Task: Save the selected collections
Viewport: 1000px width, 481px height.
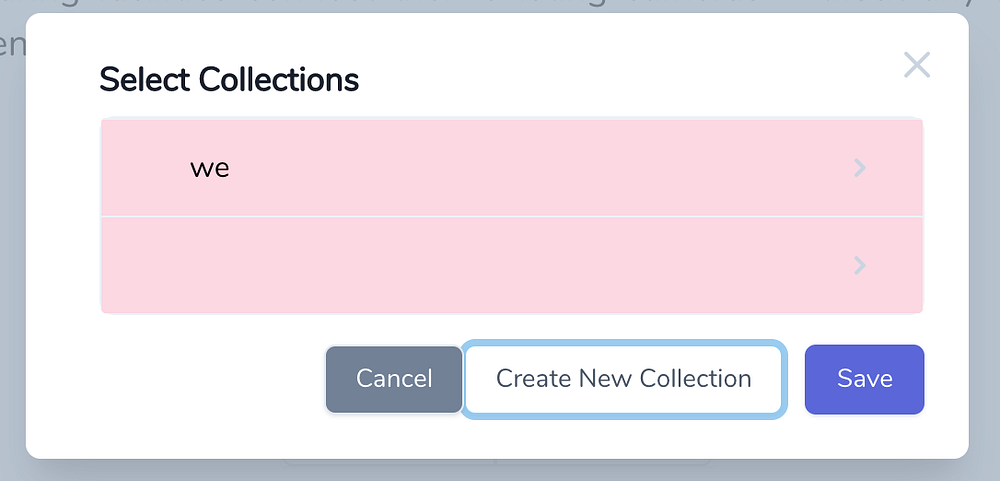Action: coord(864,379)
